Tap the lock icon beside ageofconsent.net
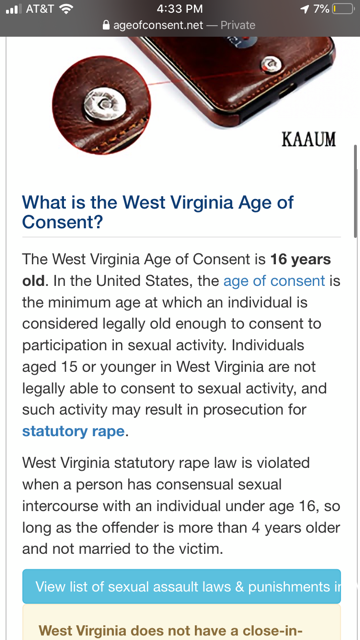The height and width of the screenshot is (640, 360). [x=107, y=25]
